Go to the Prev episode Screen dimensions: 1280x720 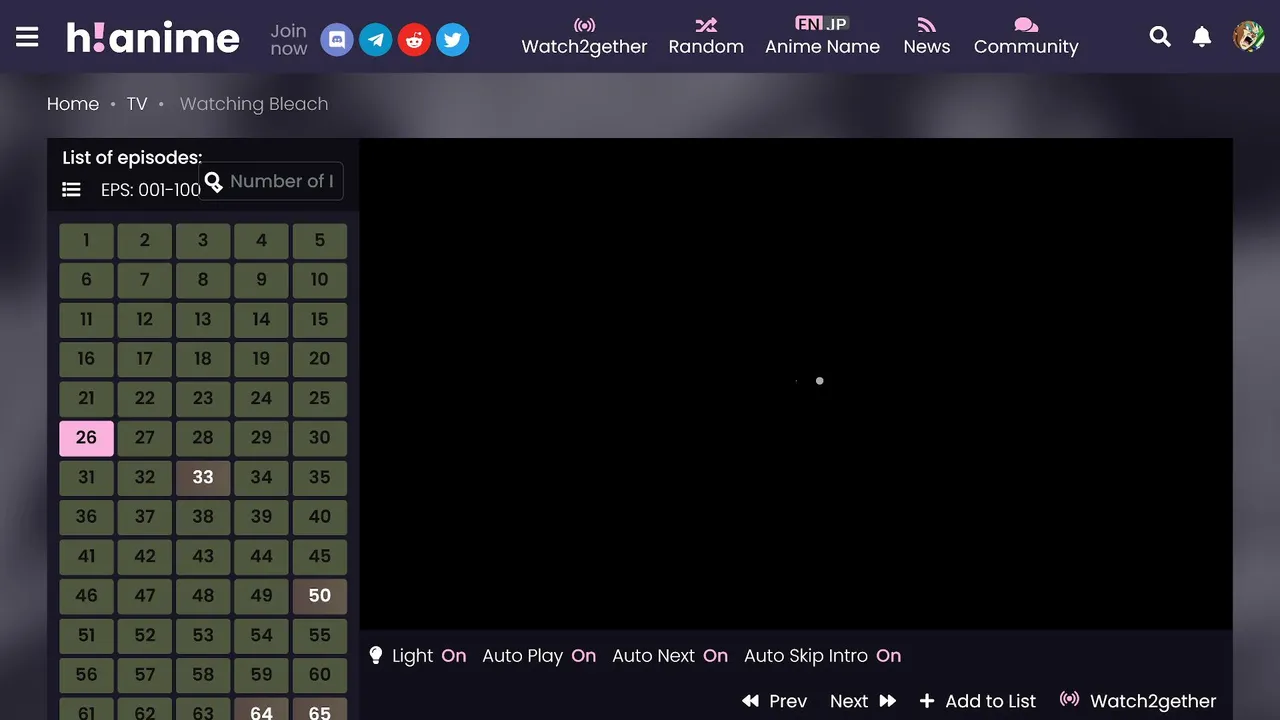click(x=774, y=701)
